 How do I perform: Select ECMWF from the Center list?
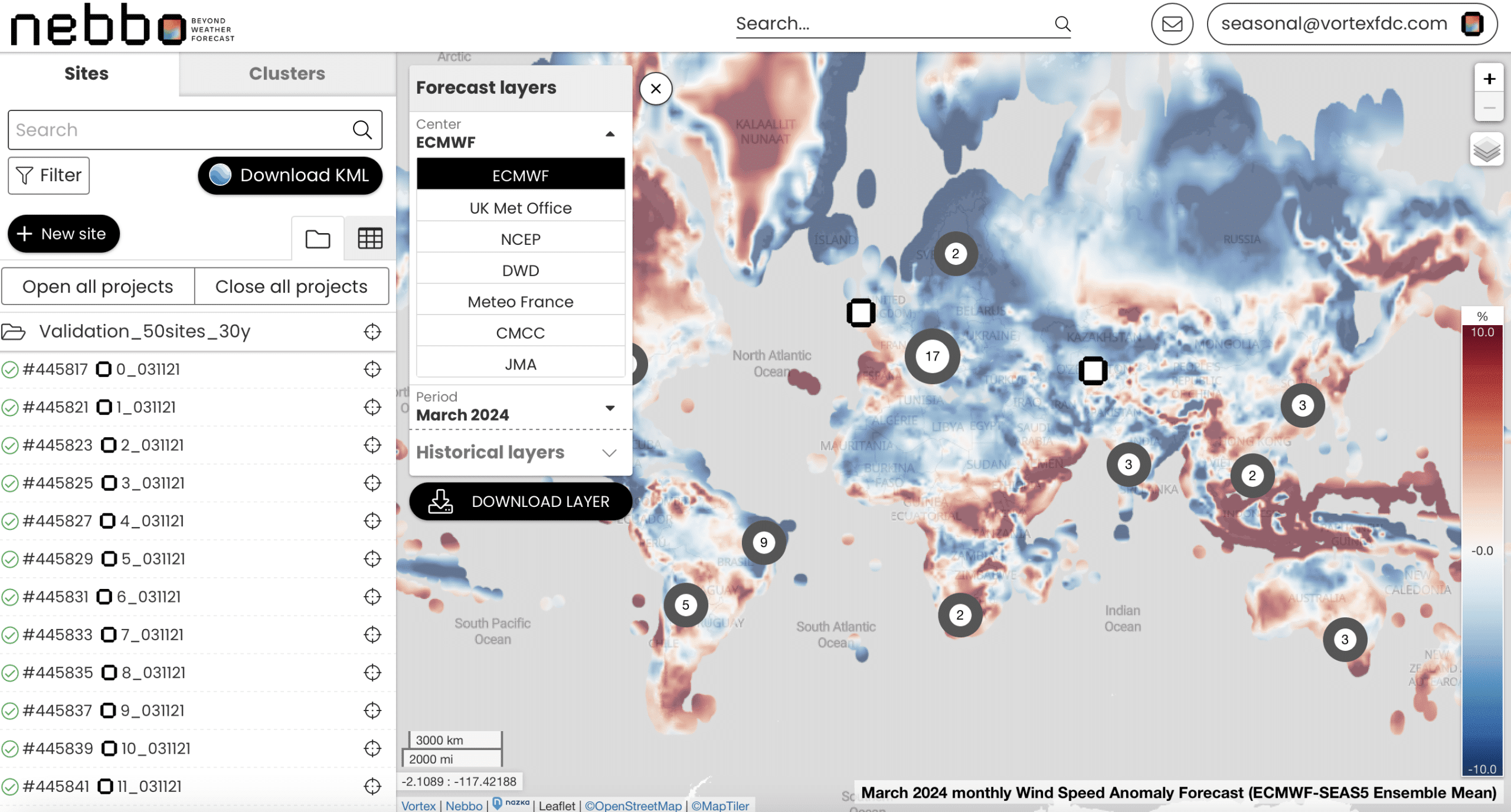521,175
